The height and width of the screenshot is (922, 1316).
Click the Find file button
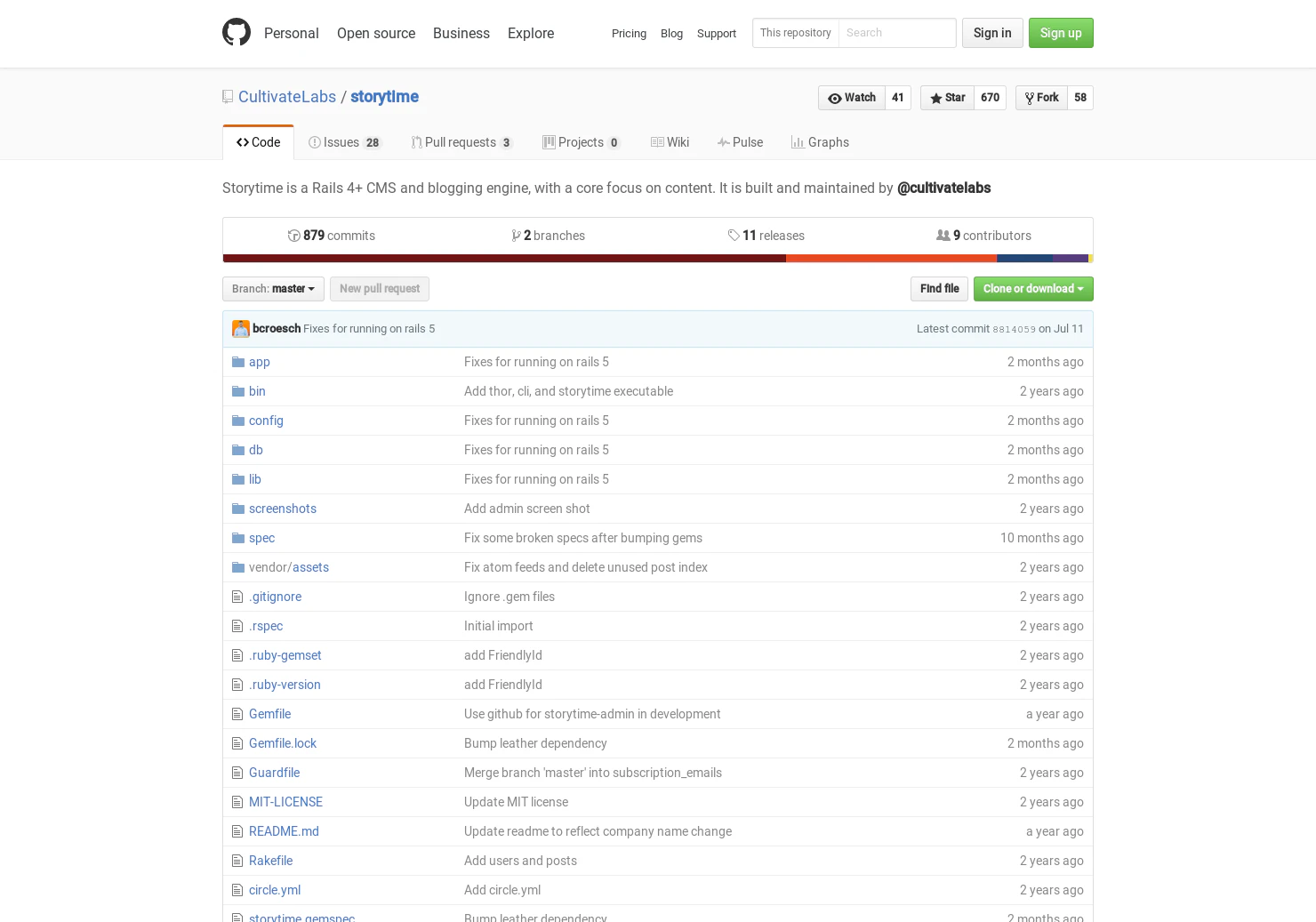pyautogui.click(x=939, y=289)
